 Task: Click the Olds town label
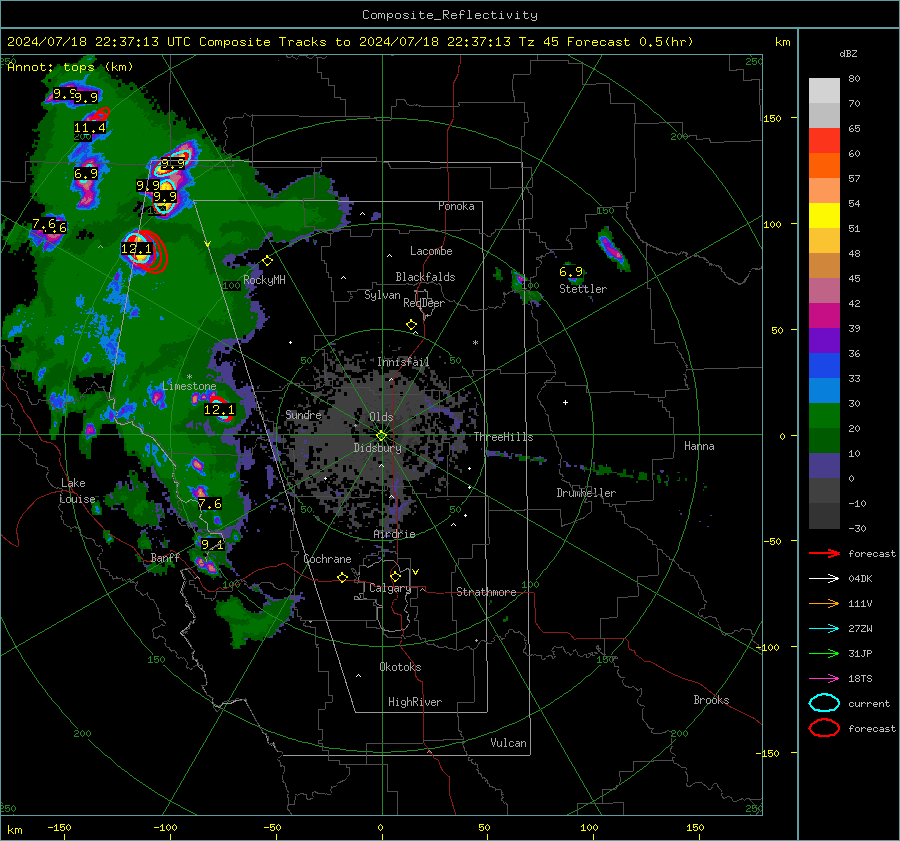381,417
